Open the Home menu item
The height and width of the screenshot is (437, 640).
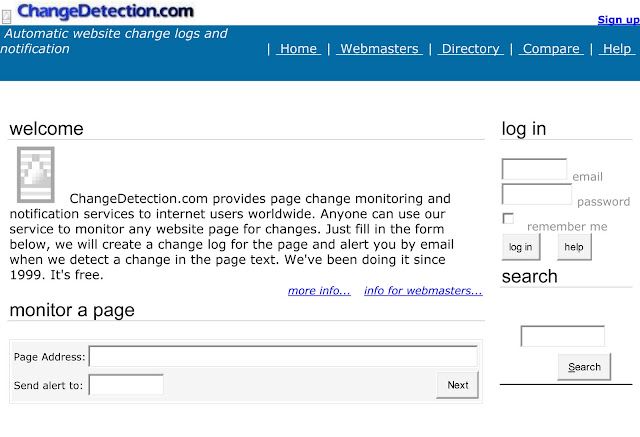pyautogui.click(x=298, y=48)
